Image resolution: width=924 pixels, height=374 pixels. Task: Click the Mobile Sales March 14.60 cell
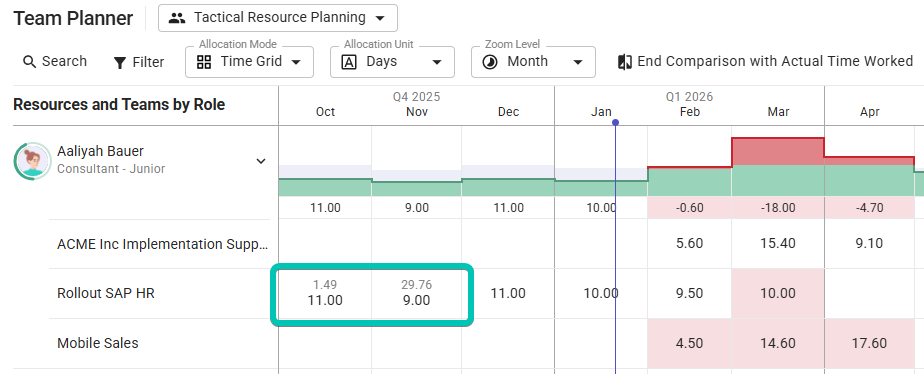point(778,343)
